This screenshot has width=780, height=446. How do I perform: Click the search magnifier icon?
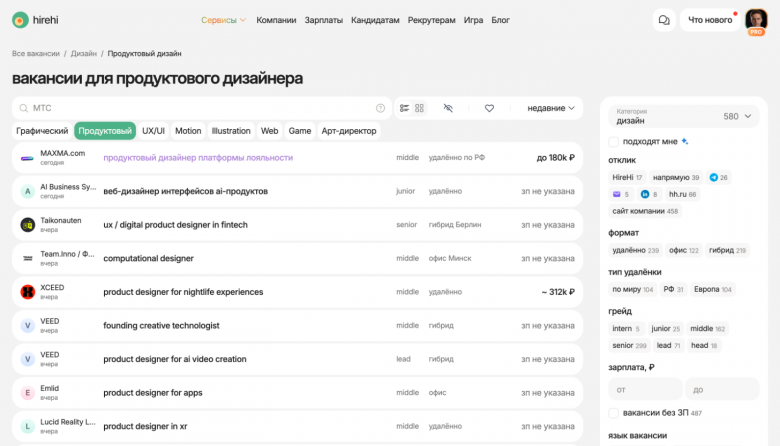coord(23,108)
